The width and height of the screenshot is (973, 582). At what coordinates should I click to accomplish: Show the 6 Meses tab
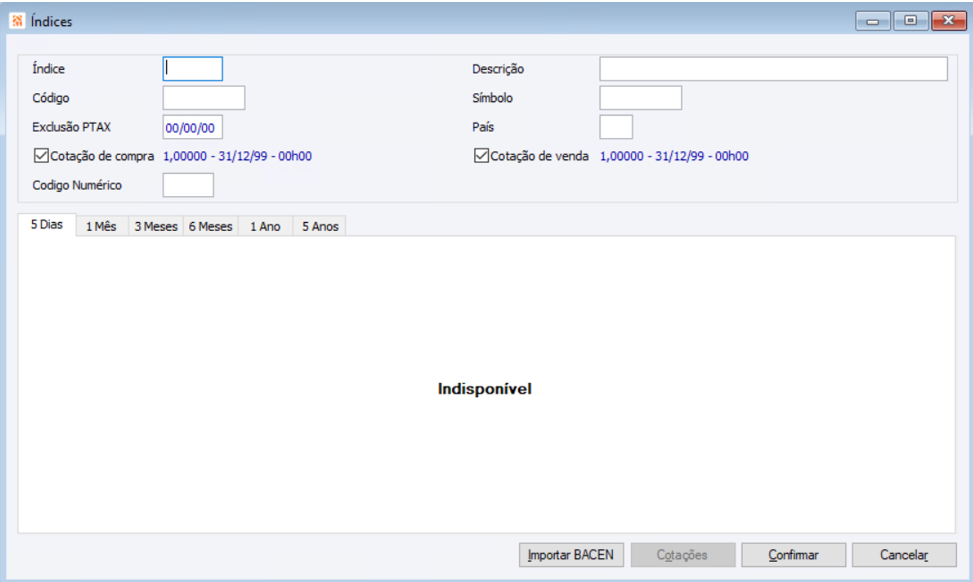(210, 226)
